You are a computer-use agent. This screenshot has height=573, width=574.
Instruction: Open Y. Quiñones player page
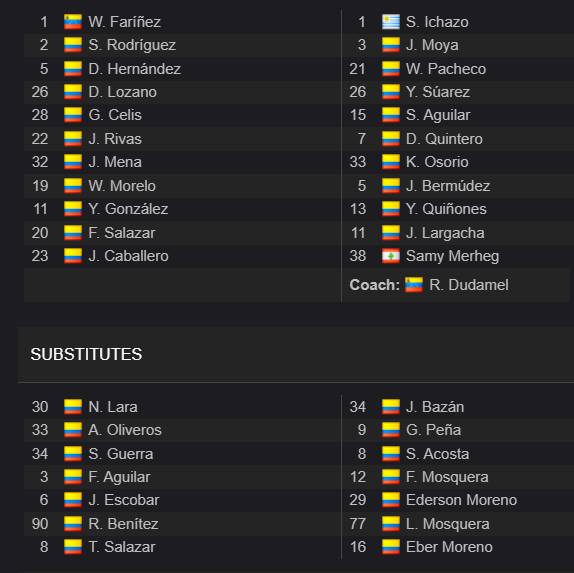pos(446,209)
